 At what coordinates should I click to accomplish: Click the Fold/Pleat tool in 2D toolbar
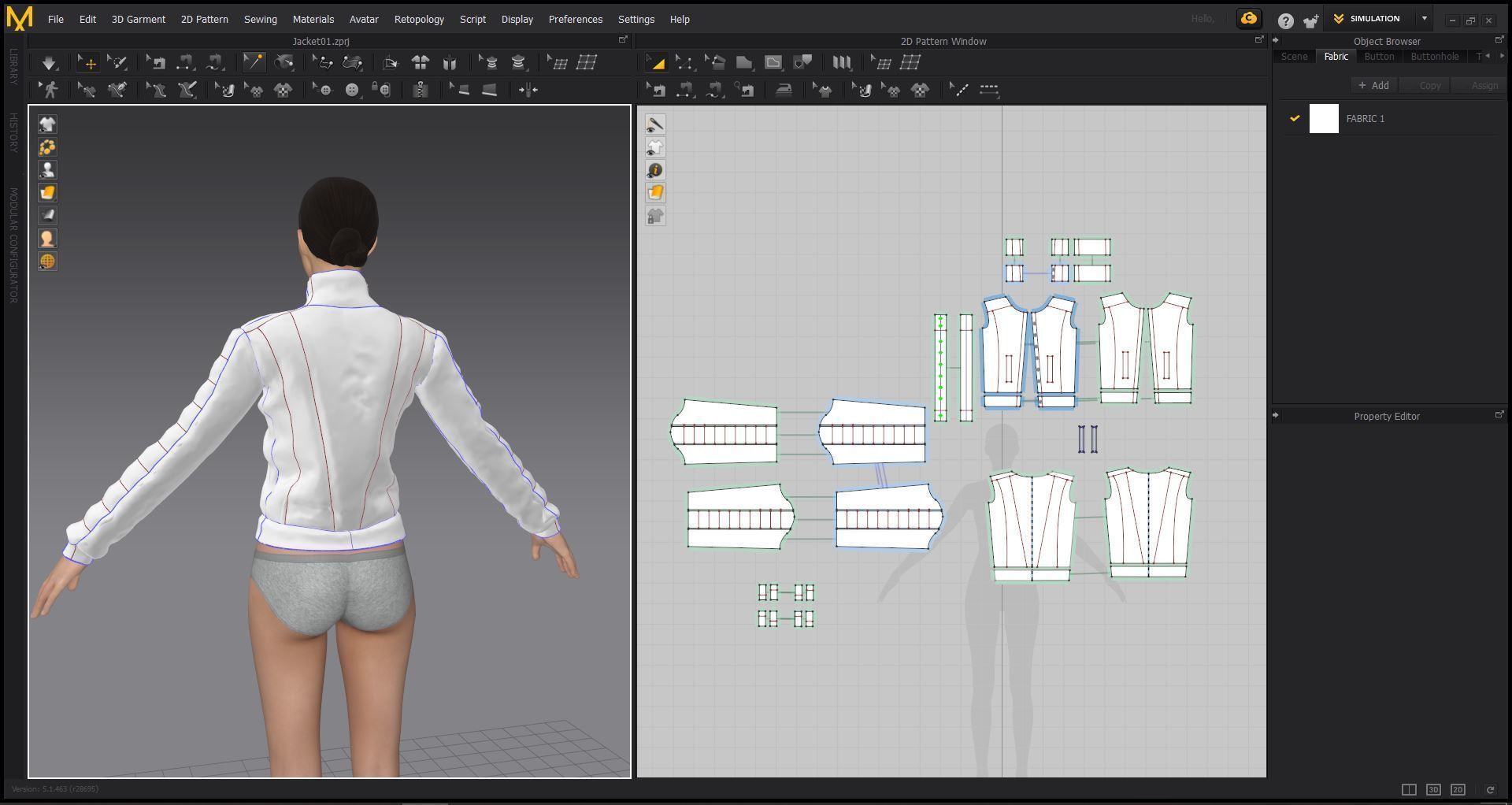(x=841, y=63)
